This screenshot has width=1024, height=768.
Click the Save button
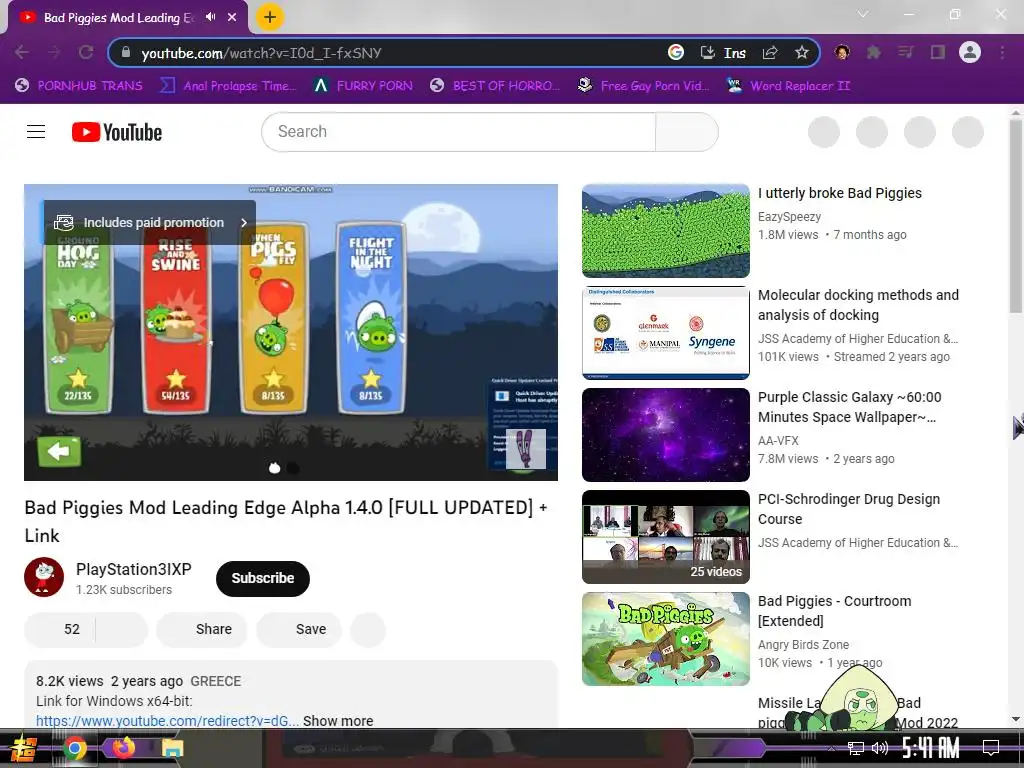point(299,630)
